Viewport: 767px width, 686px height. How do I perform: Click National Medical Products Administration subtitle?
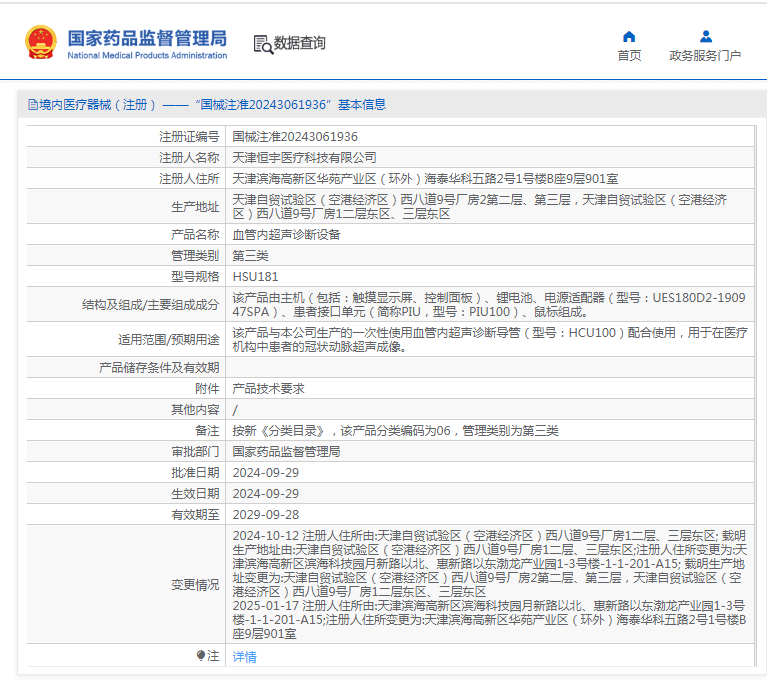pos(147,55)
